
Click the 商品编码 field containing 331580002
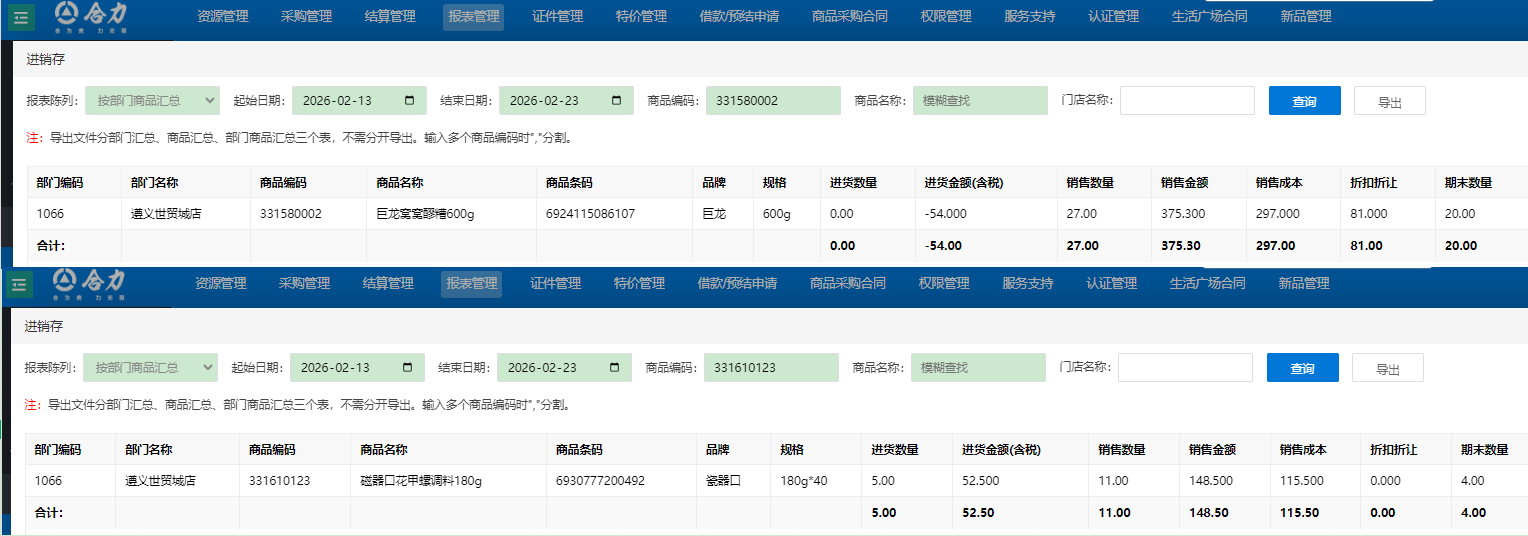773,101
